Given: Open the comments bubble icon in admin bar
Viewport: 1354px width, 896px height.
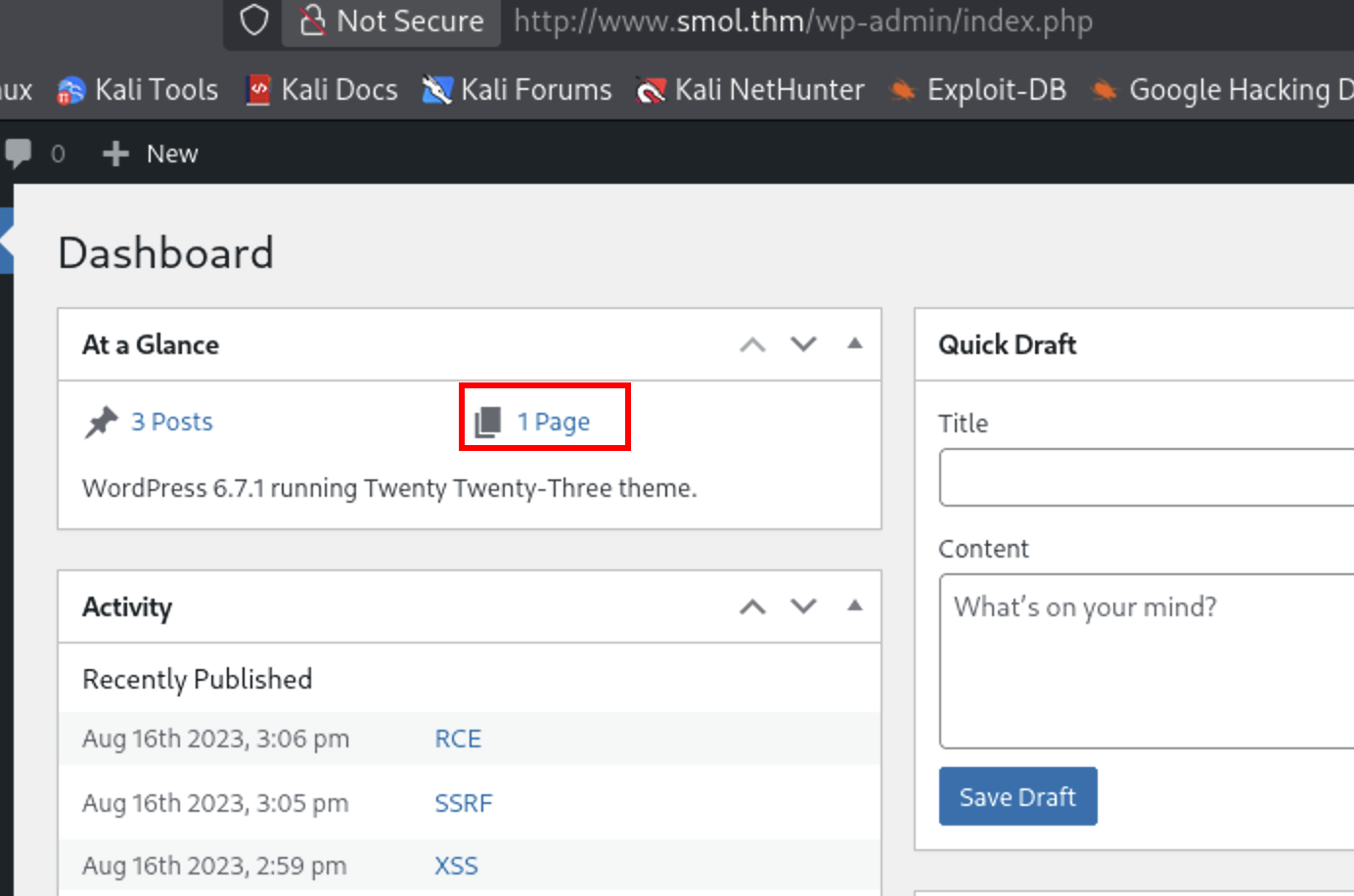Looking at the screenshot, I should tap(19, 153).
